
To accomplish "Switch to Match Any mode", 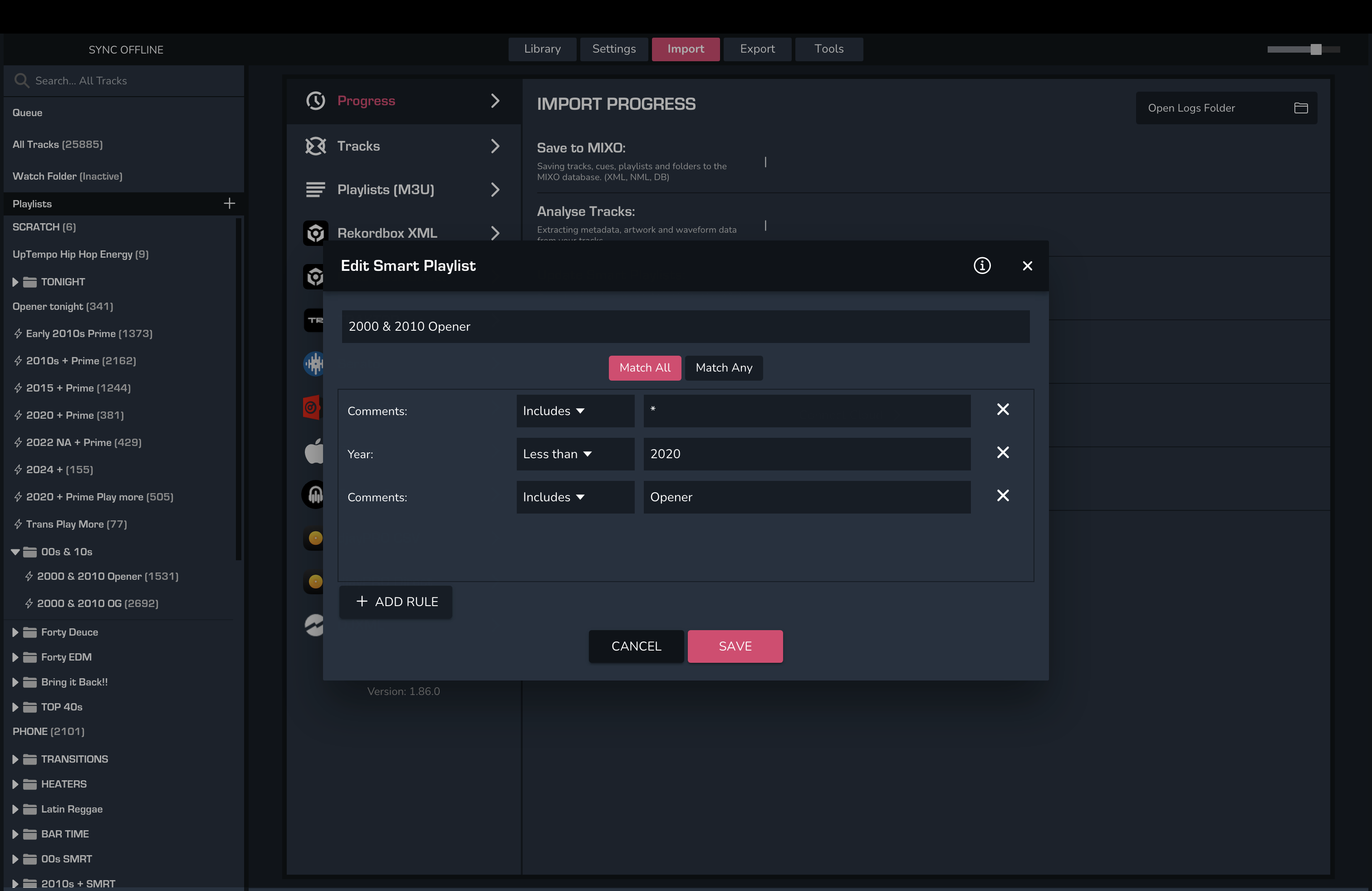I will tap(724, 367).
